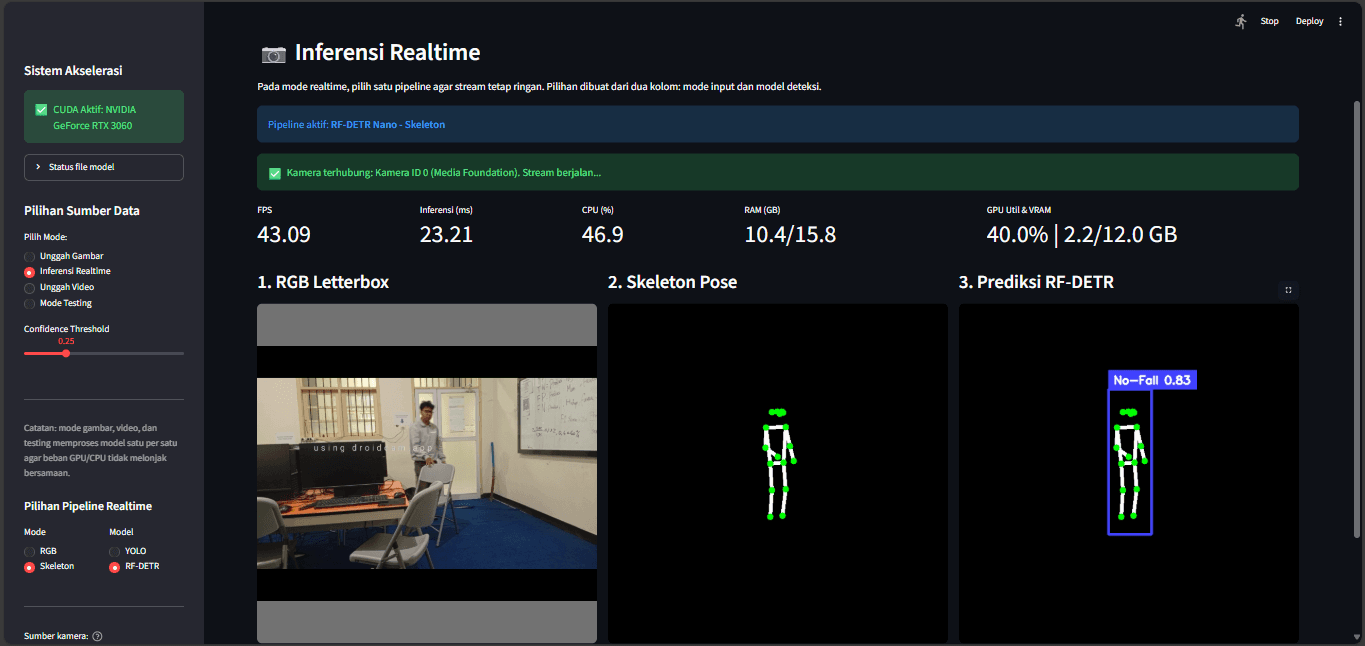Click the GPU Util & VRAM metric label
Screen dimensions: 1365x646
[1018, 210]
